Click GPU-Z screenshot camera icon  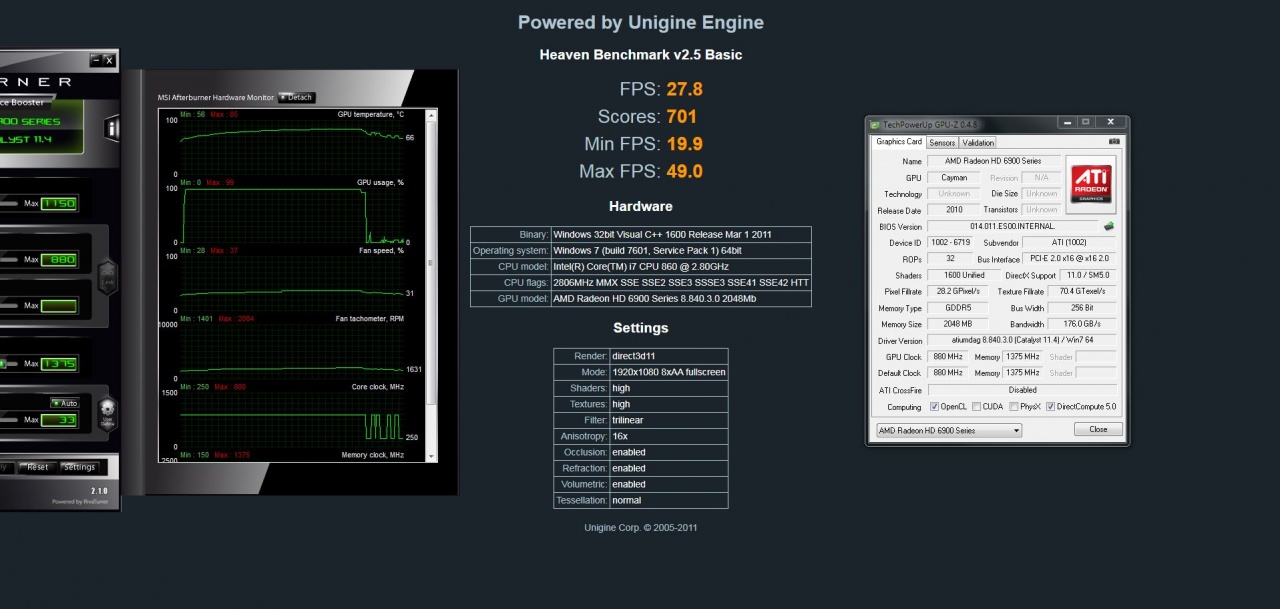[1113, 142]
